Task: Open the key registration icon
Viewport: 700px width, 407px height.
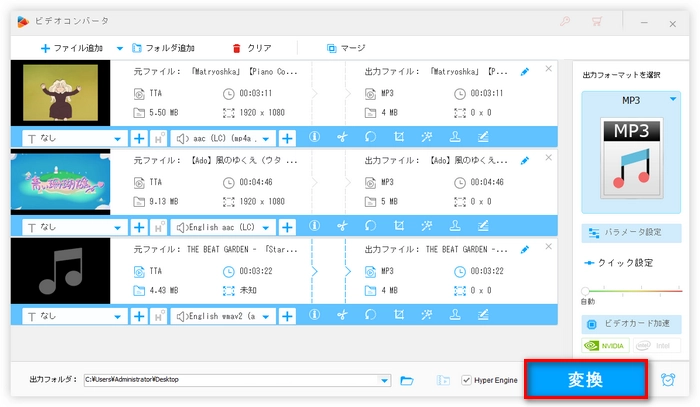Action: pos(565,21)
